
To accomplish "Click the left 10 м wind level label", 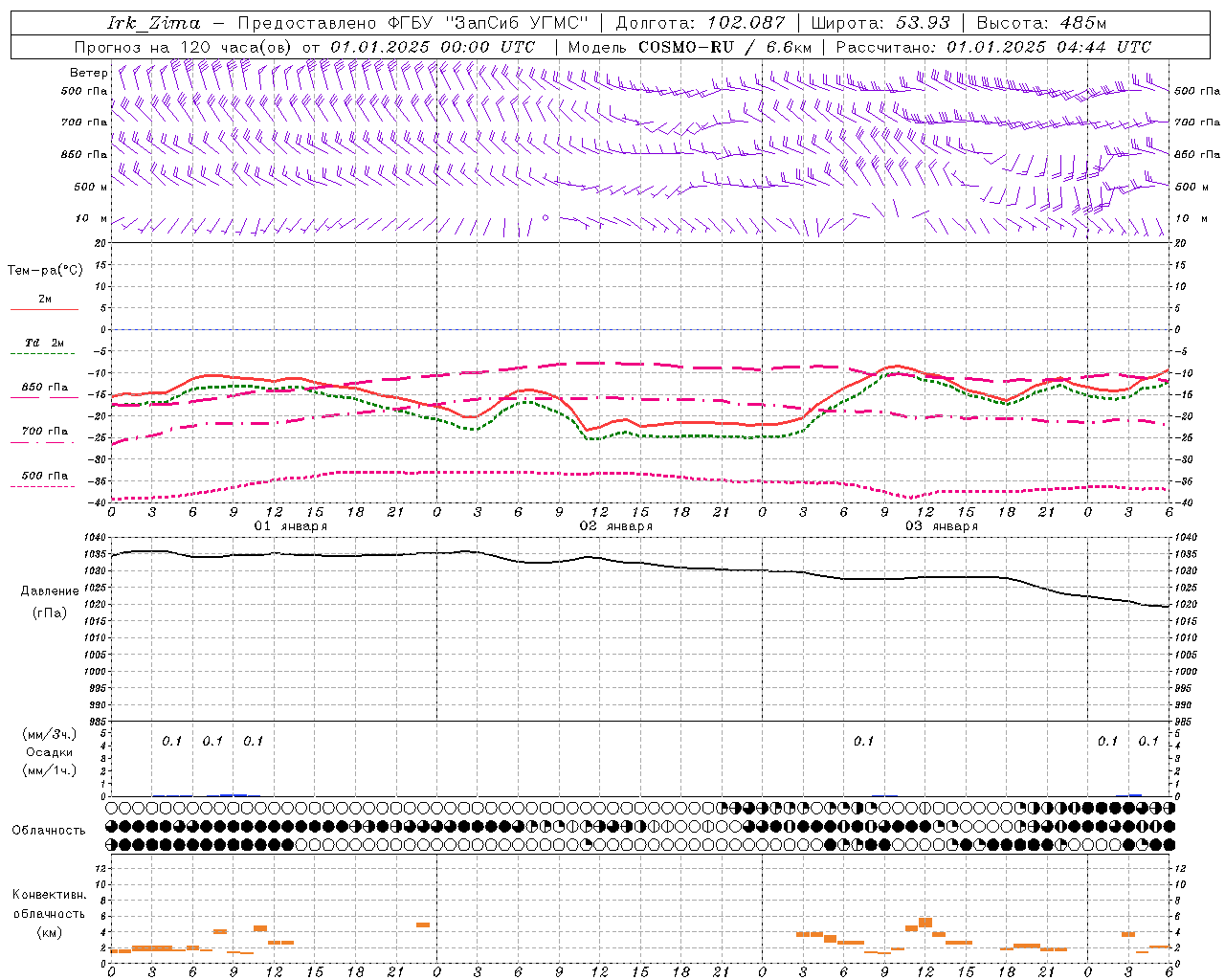I will point(92,219).
